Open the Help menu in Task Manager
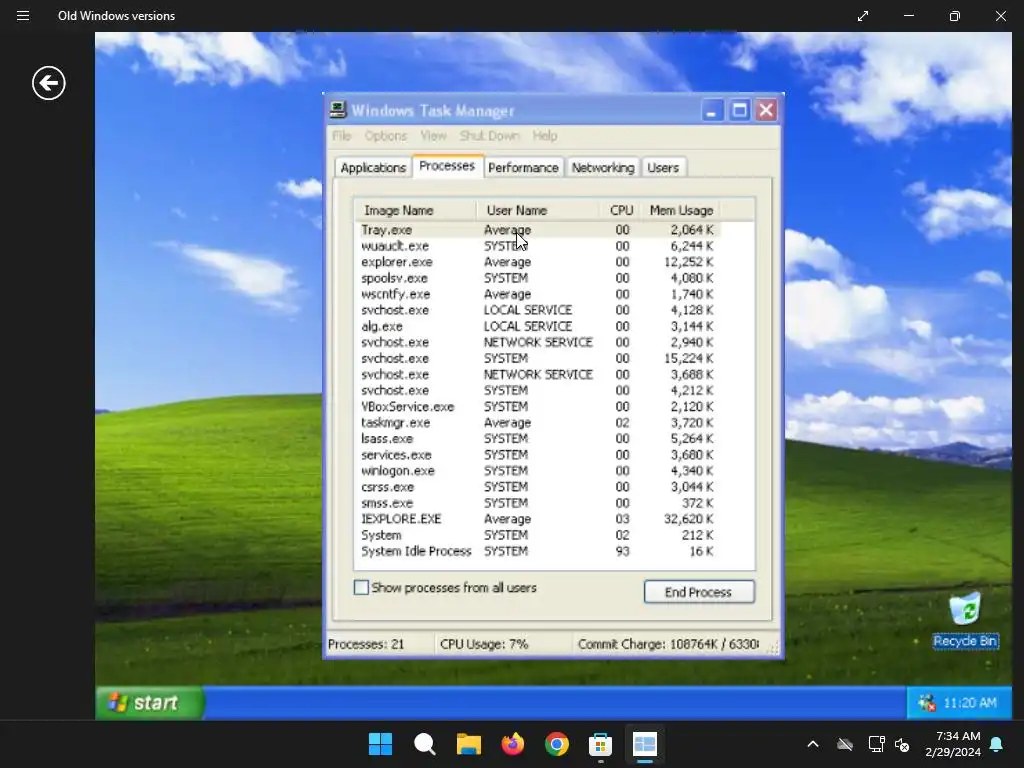Screen dimensions: 1024x768 (545, 136)
